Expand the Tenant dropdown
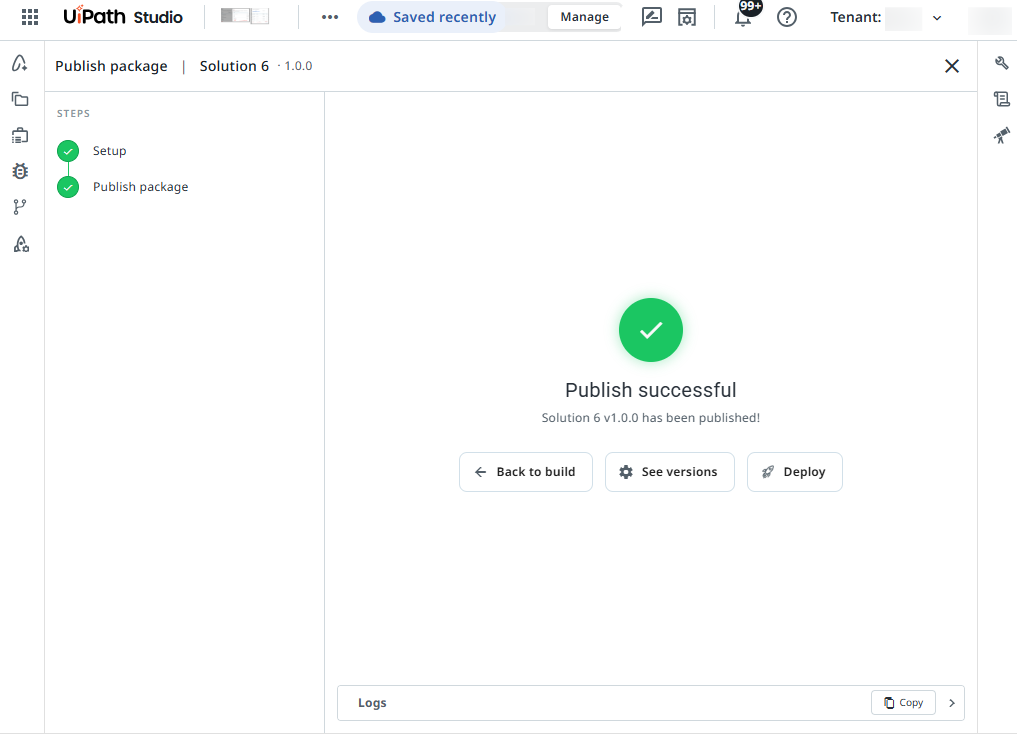 click(937, 18)
